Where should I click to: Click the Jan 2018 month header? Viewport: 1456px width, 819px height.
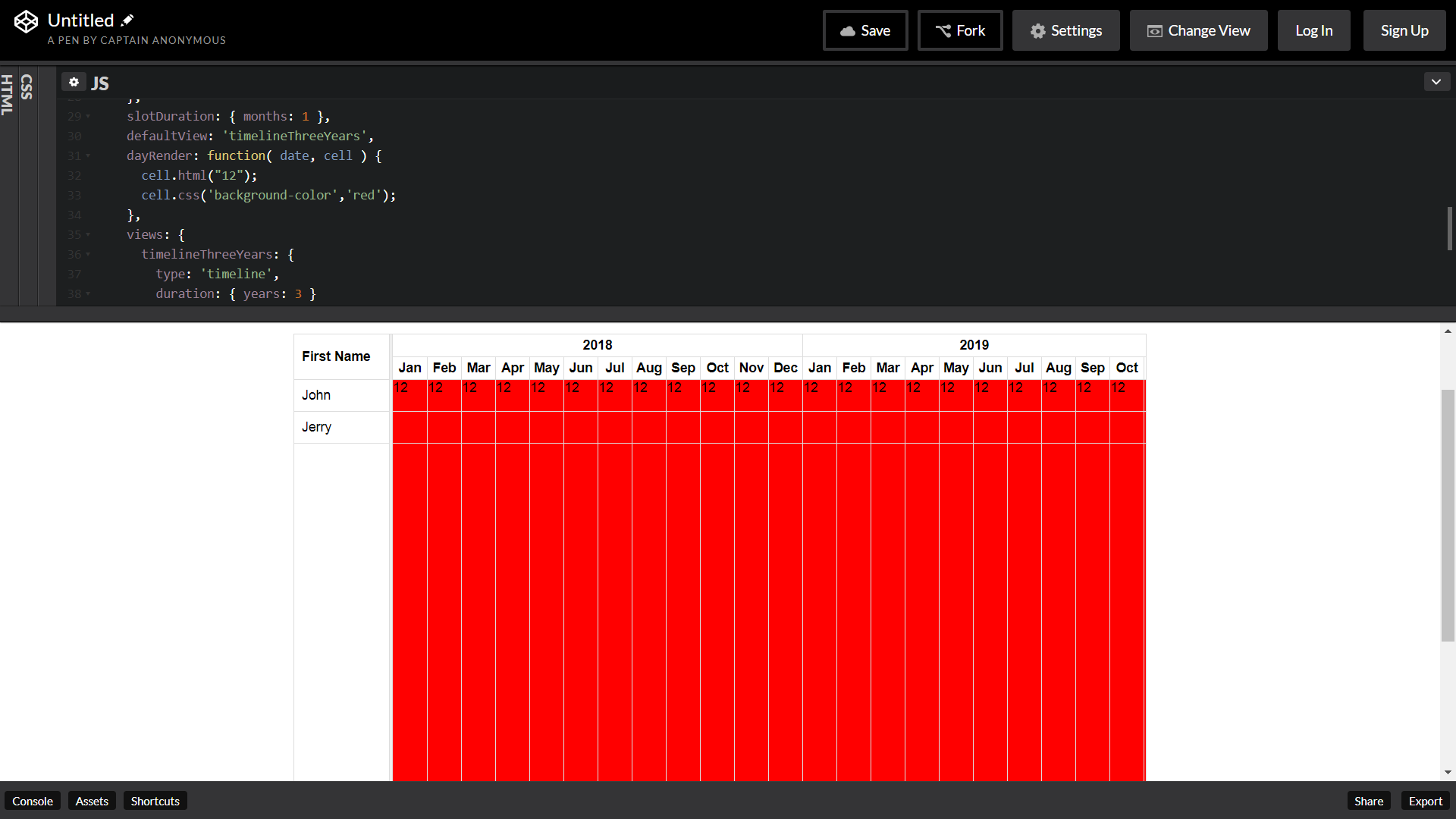[409, 368]
